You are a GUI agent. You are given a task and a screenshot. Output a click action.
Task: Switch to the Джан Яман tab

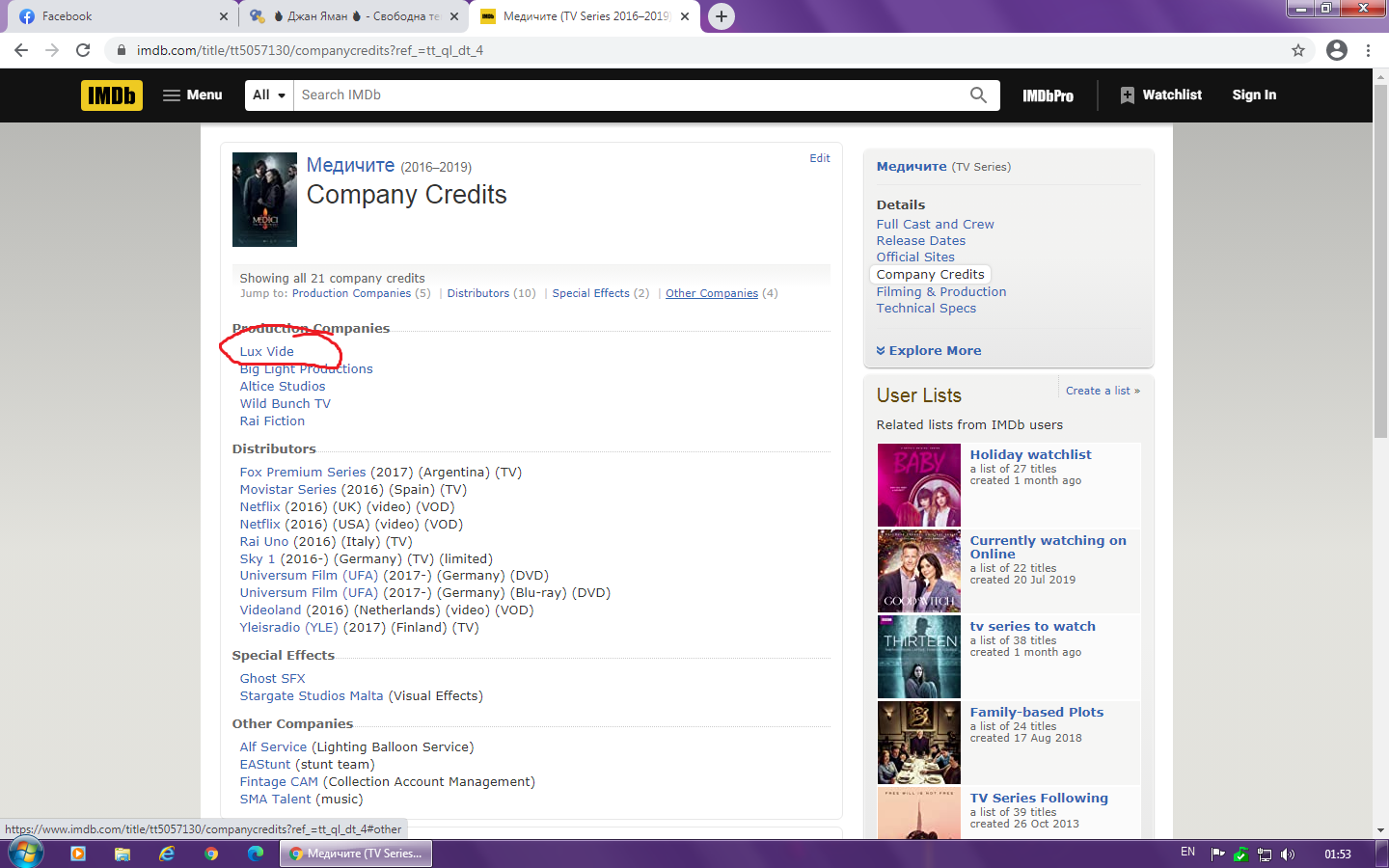[x=354, y=16]
